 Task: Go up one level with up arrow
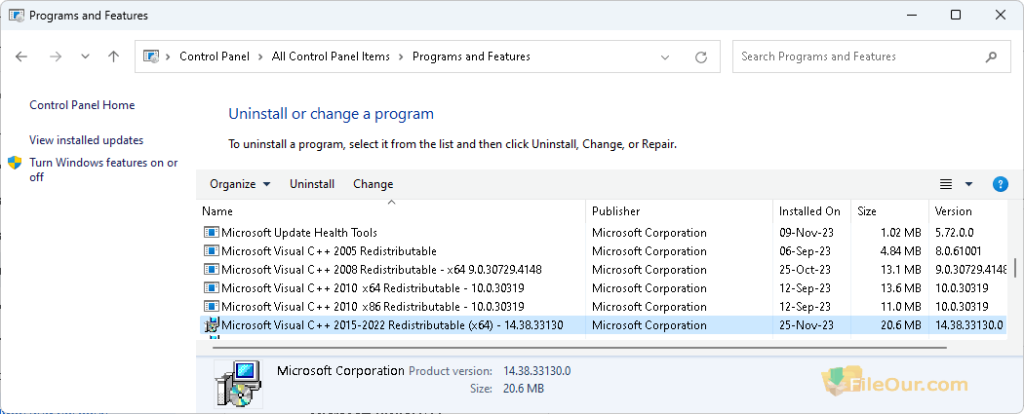(114, 57)
